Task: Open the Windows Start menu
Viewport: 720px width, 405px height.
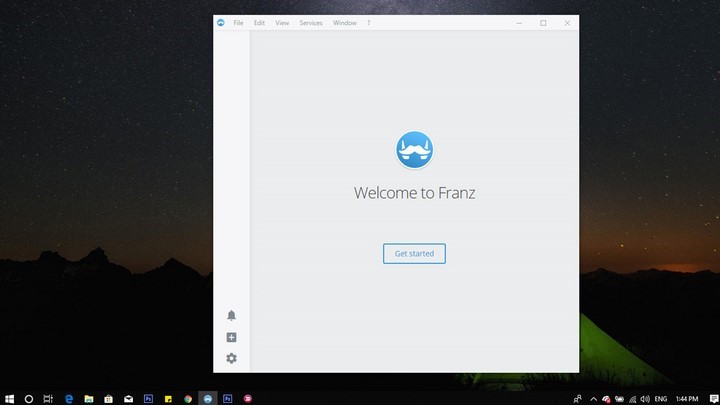Action: click(9, 398)
